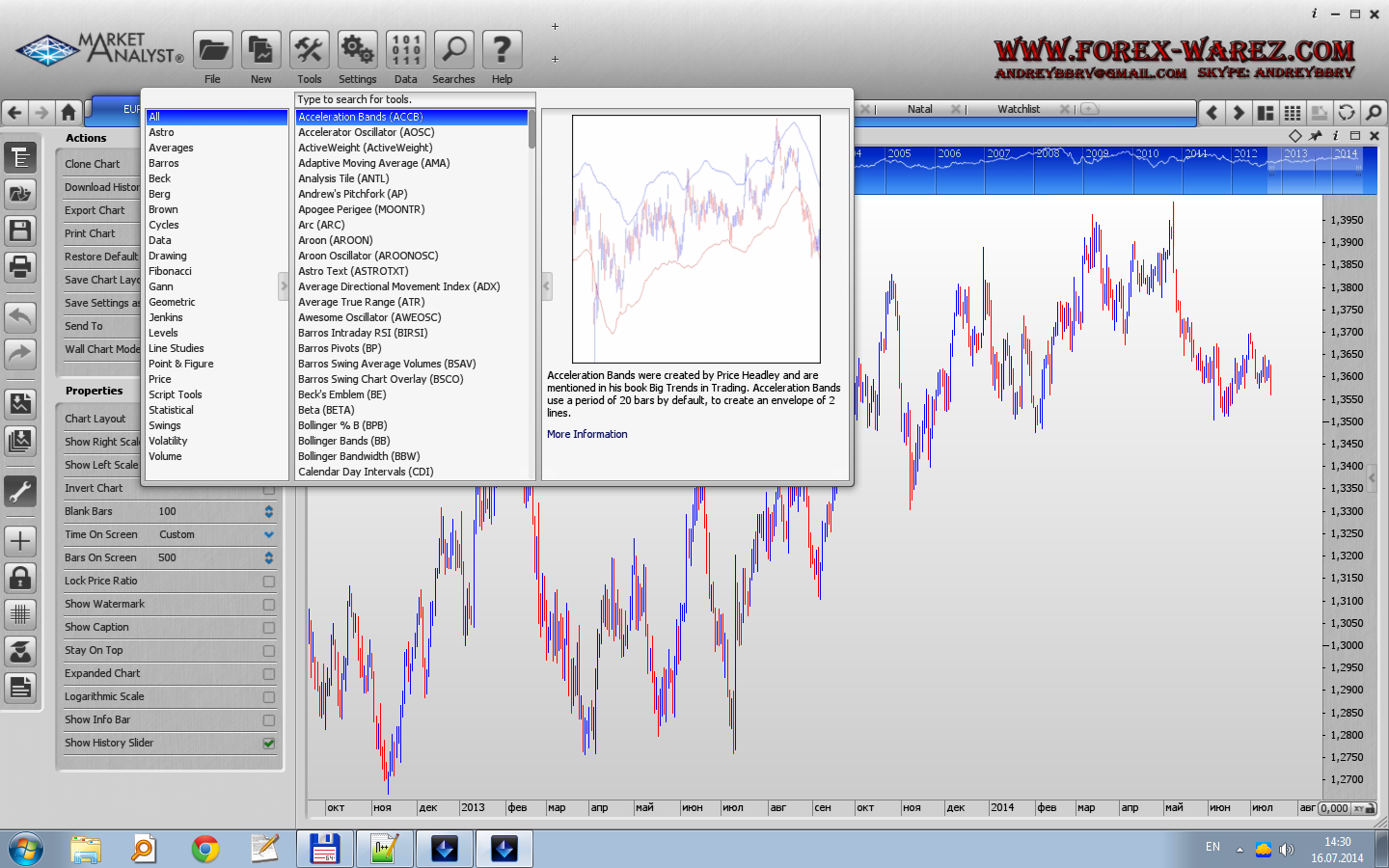Open the Tools menu icon in top toolbar
1389x868 pixels.
[x=309, y=50]
